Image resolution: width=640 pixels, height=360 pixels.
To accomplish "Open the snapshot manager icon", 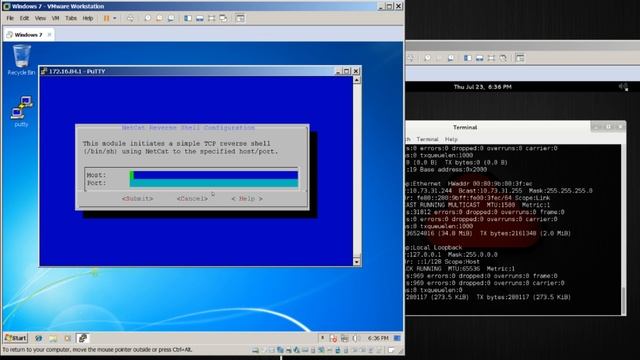I will pos(171,18).
